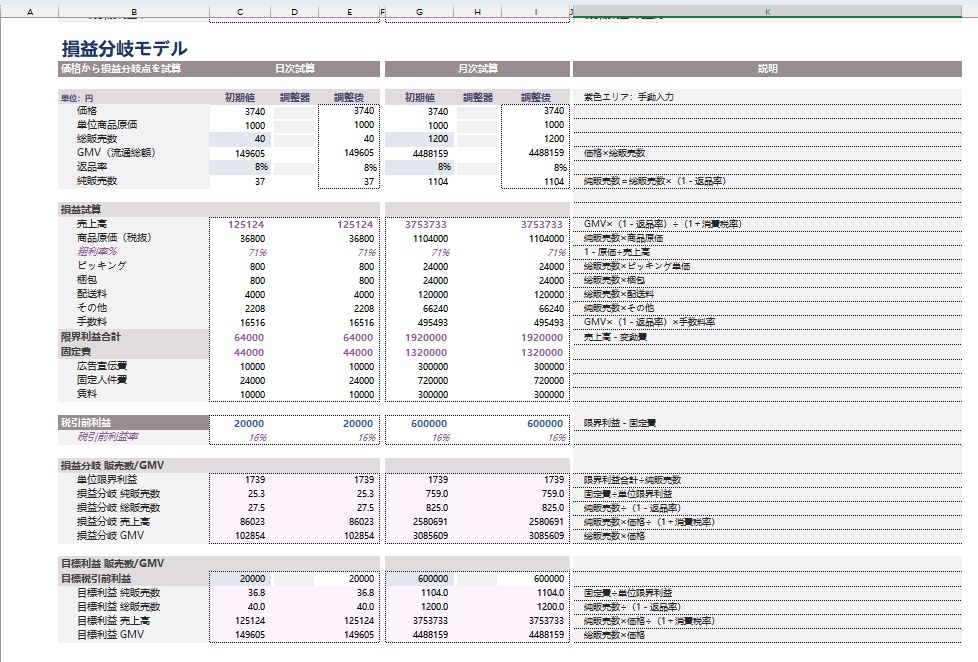Click the 配送料 row label
This screenshot has height=662, width=978.
pyautogui.click(x=92, y=293)
